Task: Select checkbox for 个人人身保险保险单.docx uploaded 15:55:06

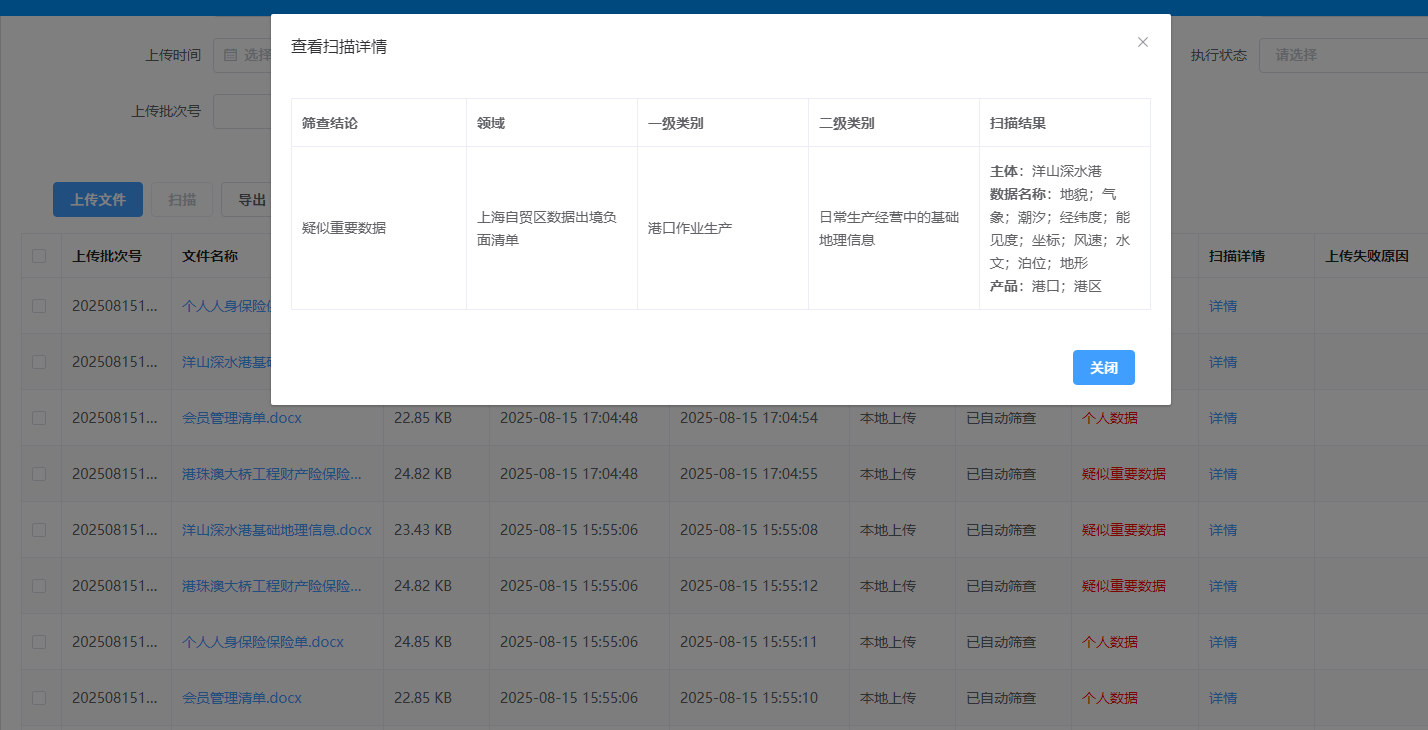Action: [39, 642]
